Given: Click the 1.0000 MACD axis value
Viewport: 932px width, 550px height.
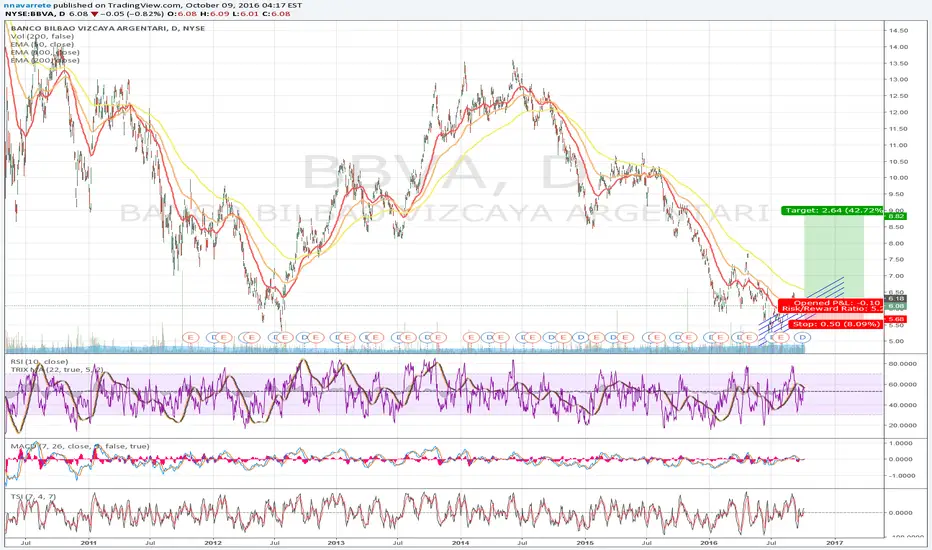Looking at the screenshot, I should click(x=902, y=443).
